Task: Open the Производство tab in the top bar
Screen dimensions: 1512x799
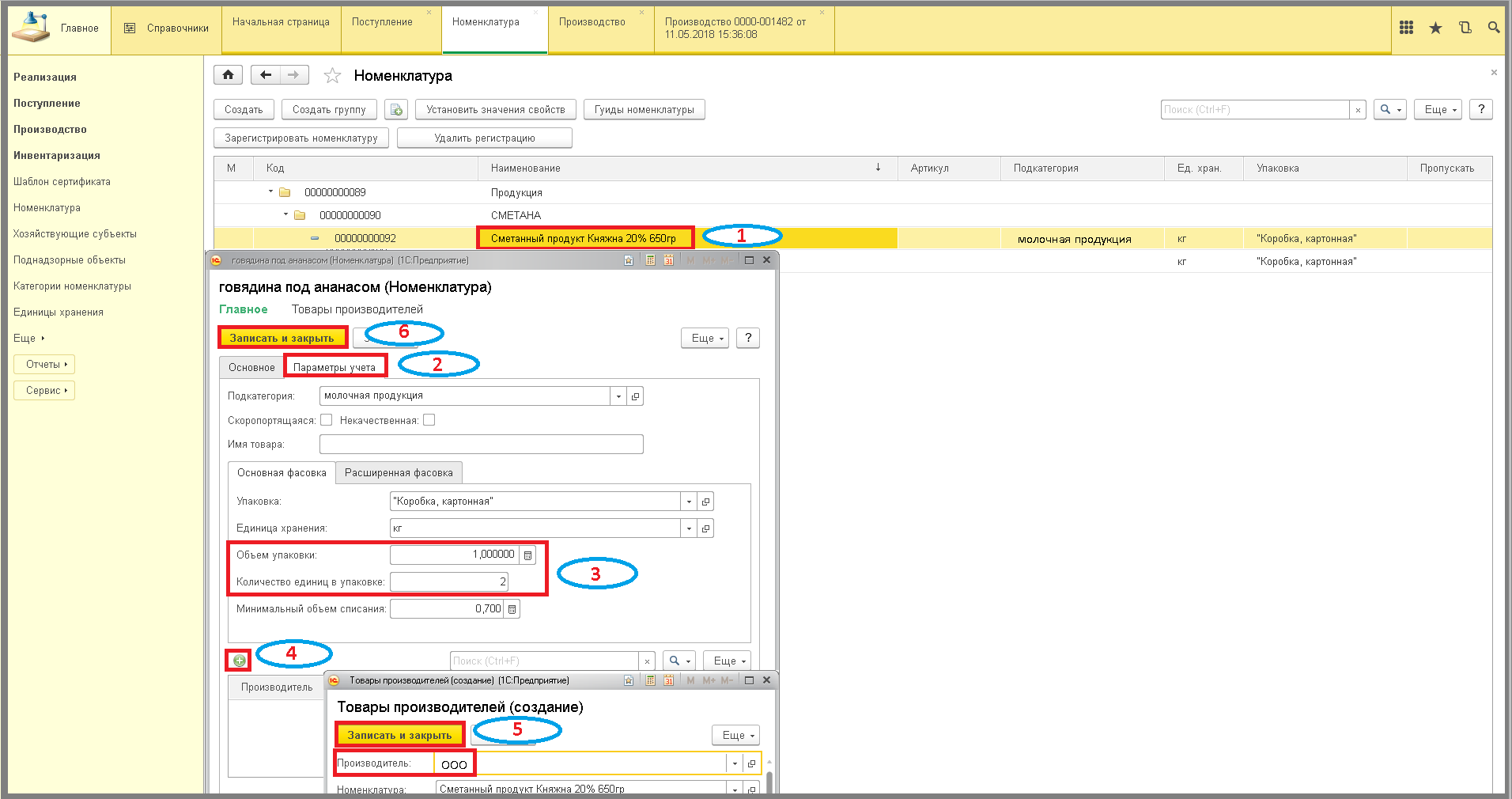Action: (x=592, y=22)
